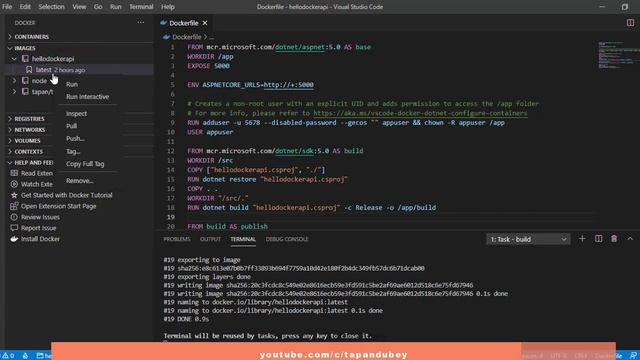Switch to the OUTPUT panel tab
This screenshot has height=360, width=640.
click(x=210, y=239)
